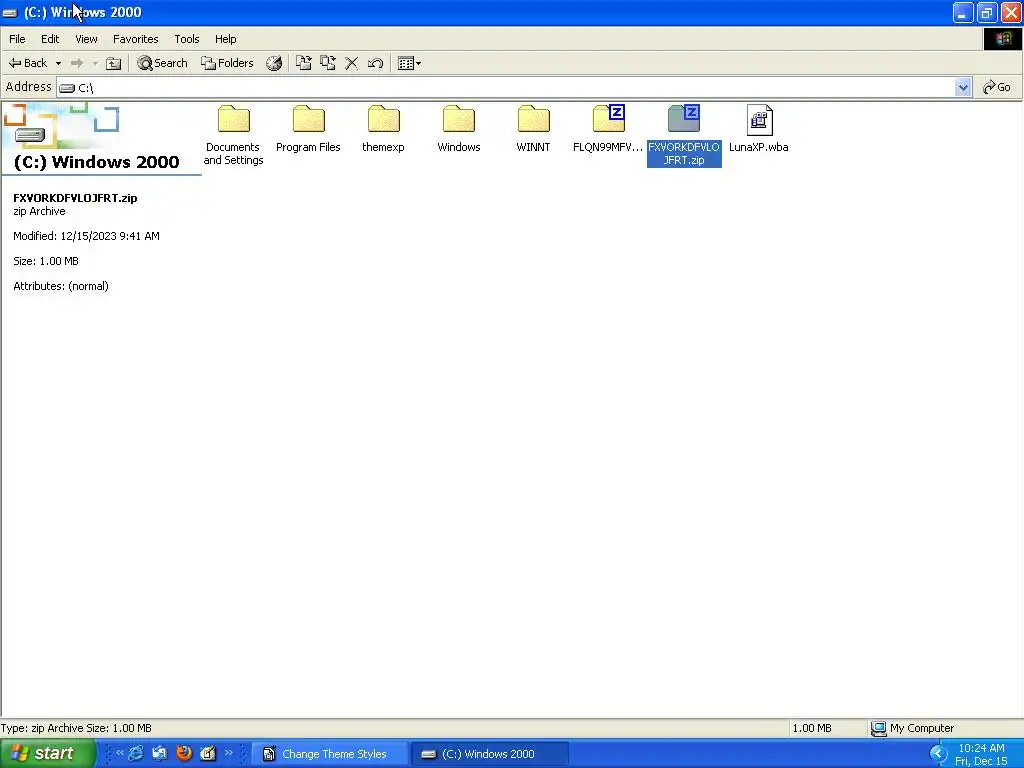Select the Program Files folder
Image resolution: width=1024 pixels, height=768 pixels.
308,129
